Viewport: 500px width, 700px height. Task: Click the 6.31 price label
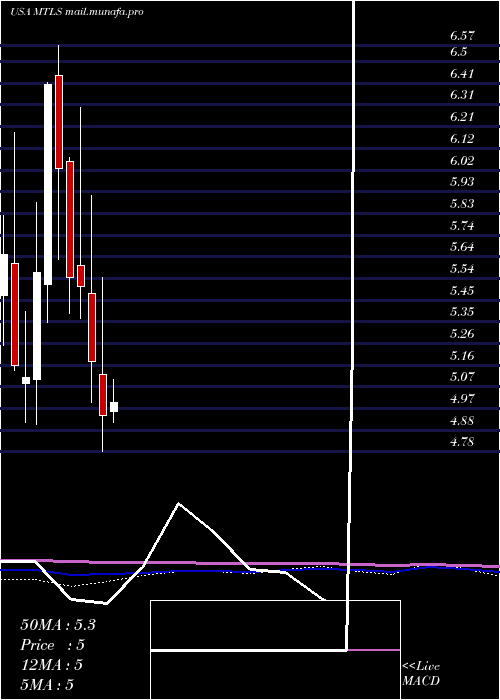[462, 95]
